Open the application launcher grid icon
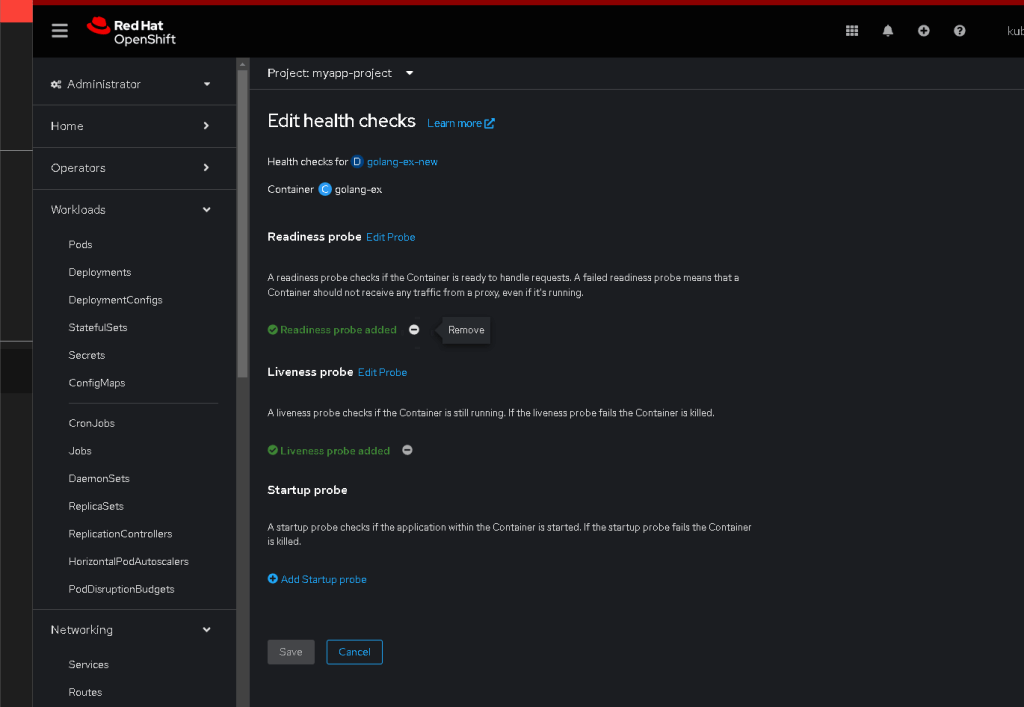This screenshot has width=1024, height=707. 852,31
